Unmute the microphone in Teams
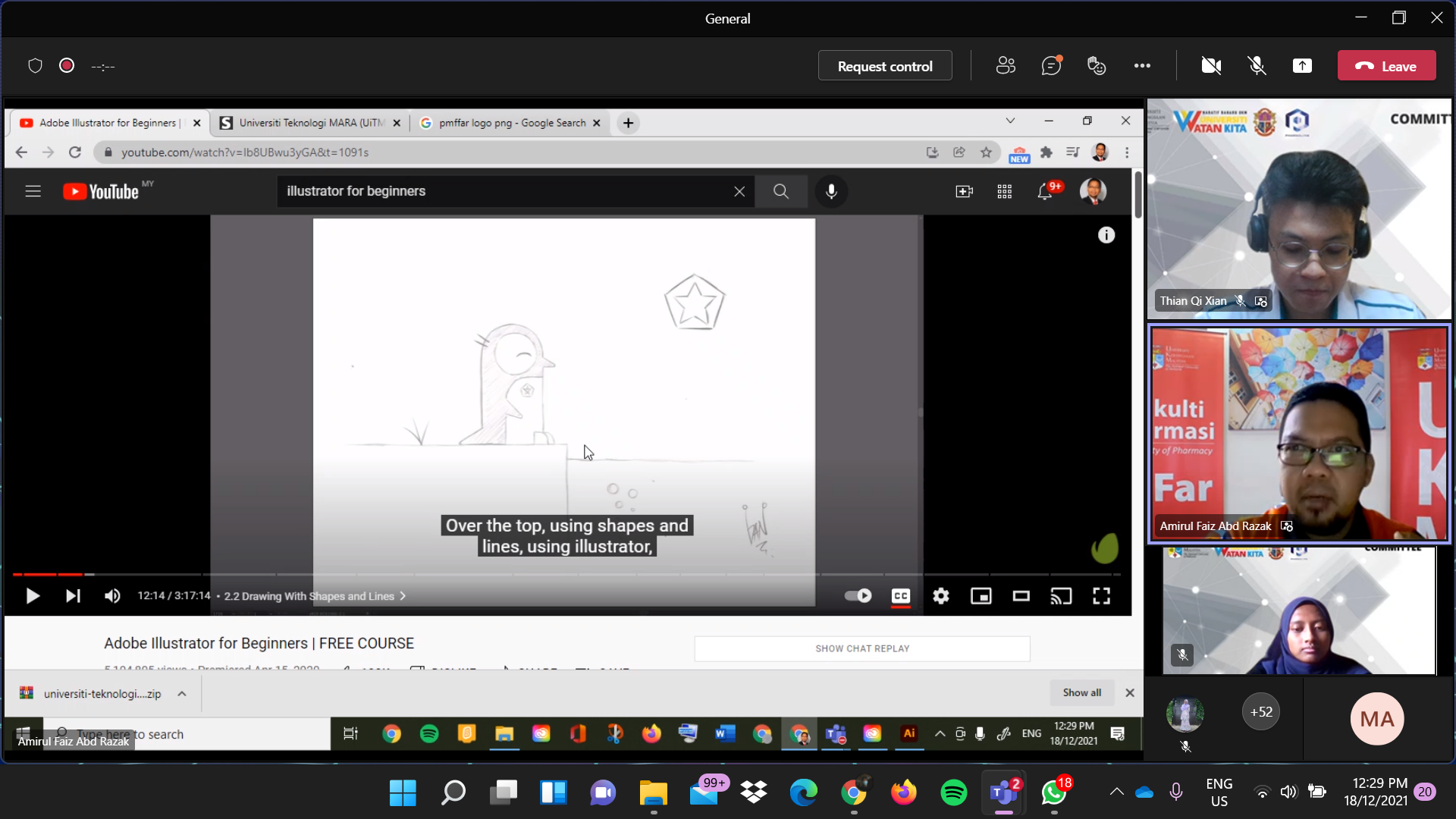The image size is (1456, 819). (x=1257, y=66)
